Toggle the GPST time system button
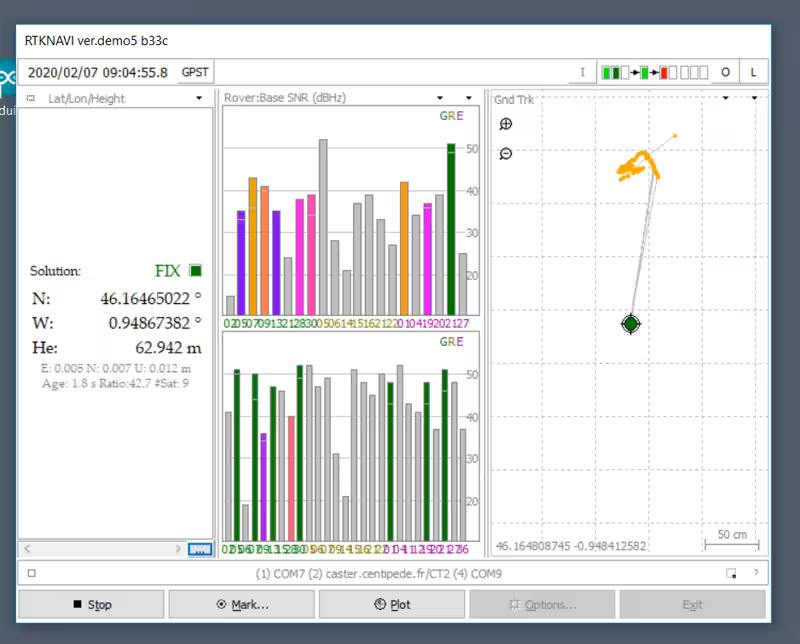Screen dimensions: 800x644 pos(195,73)
